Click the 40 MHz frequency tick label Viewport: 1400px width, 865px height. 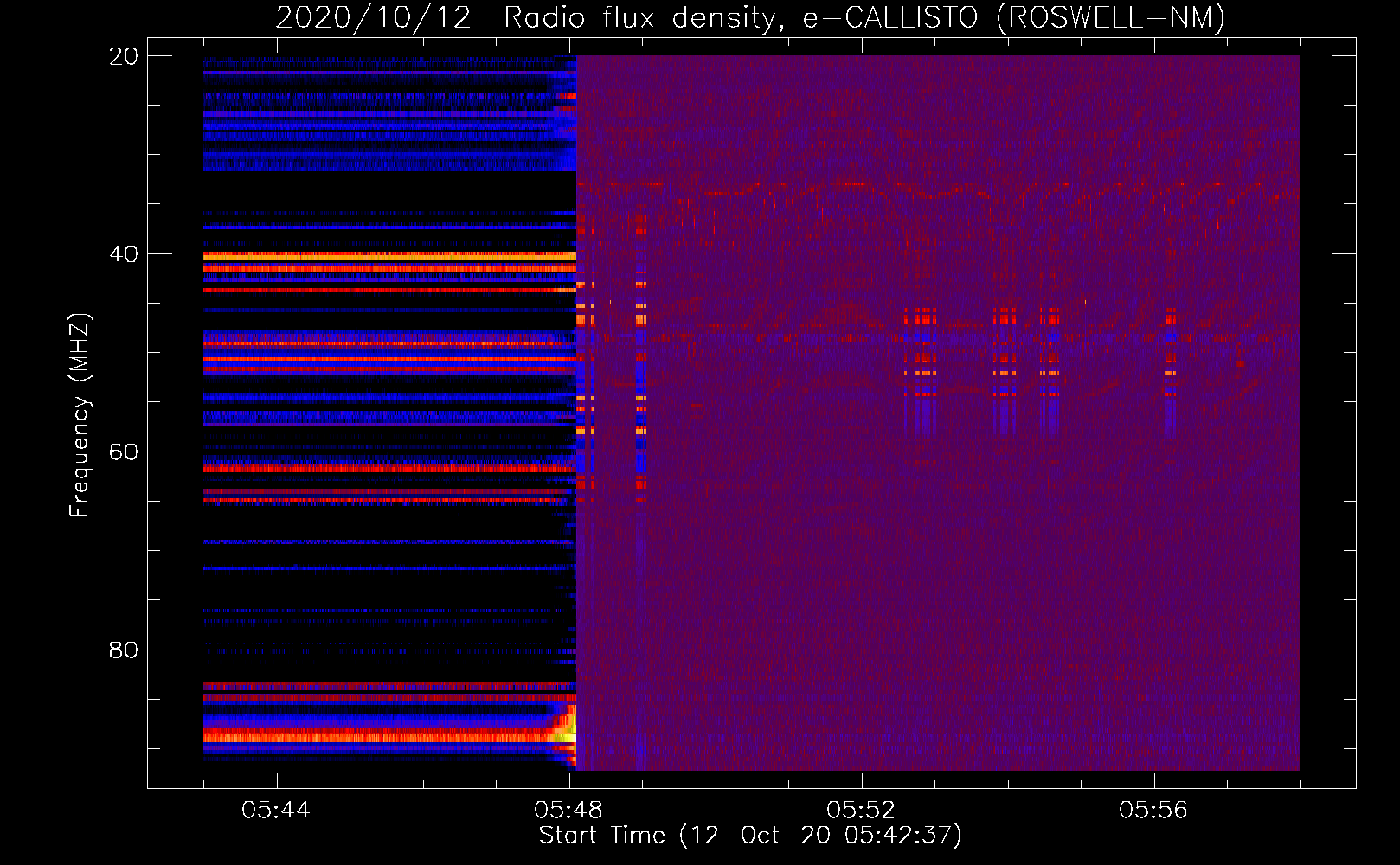124,254
